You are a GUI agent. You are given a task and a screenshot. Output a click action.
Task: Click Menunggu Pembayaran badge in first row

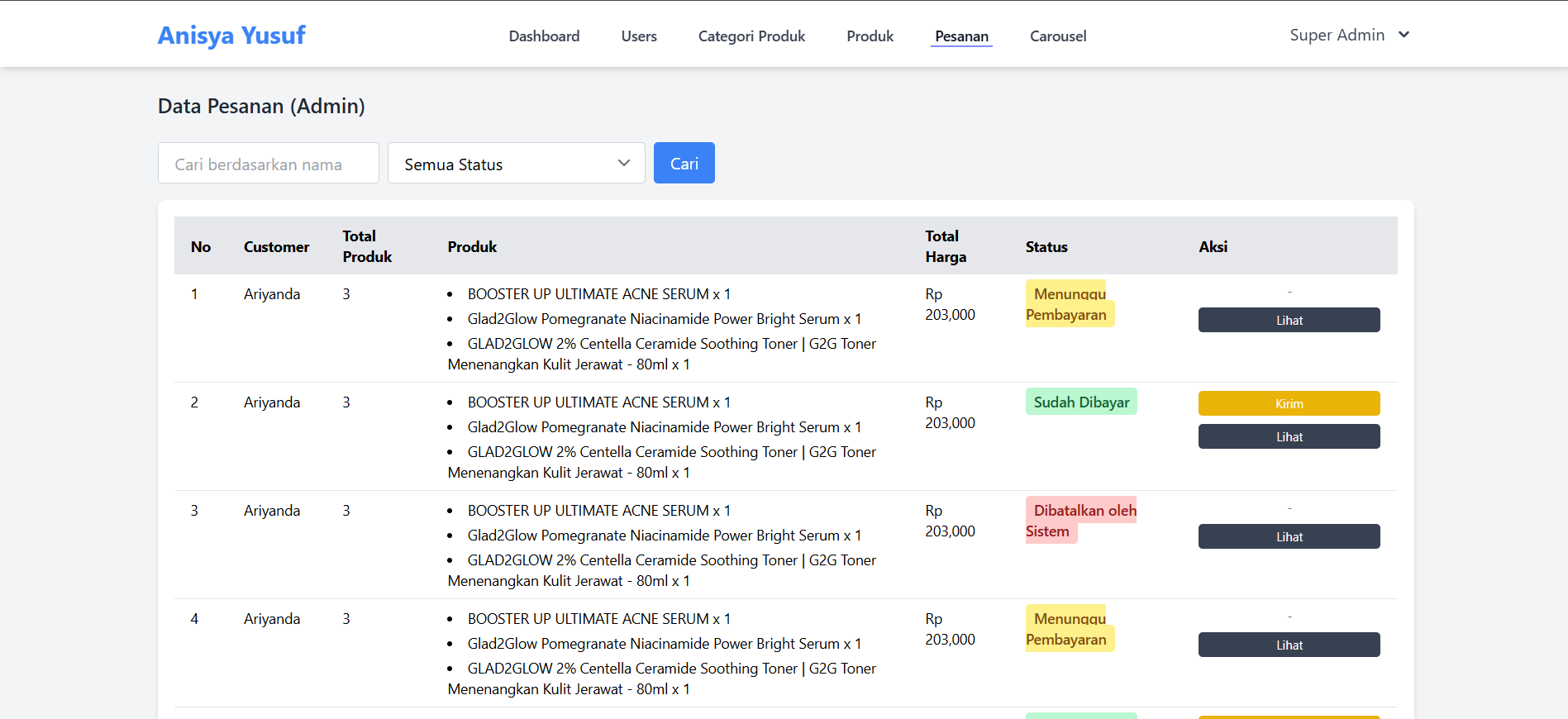[1069, 304]
